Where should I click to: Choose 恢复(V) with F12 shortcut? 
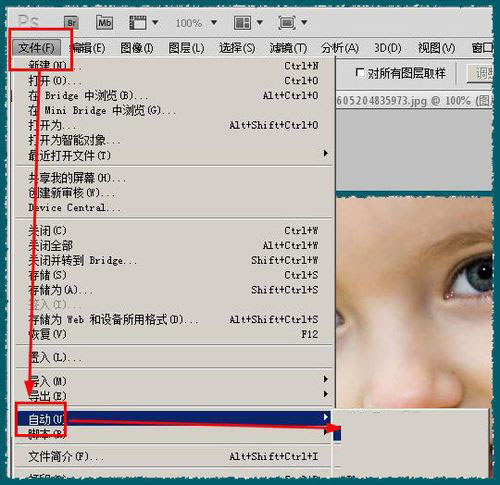[x=174, y=334]
